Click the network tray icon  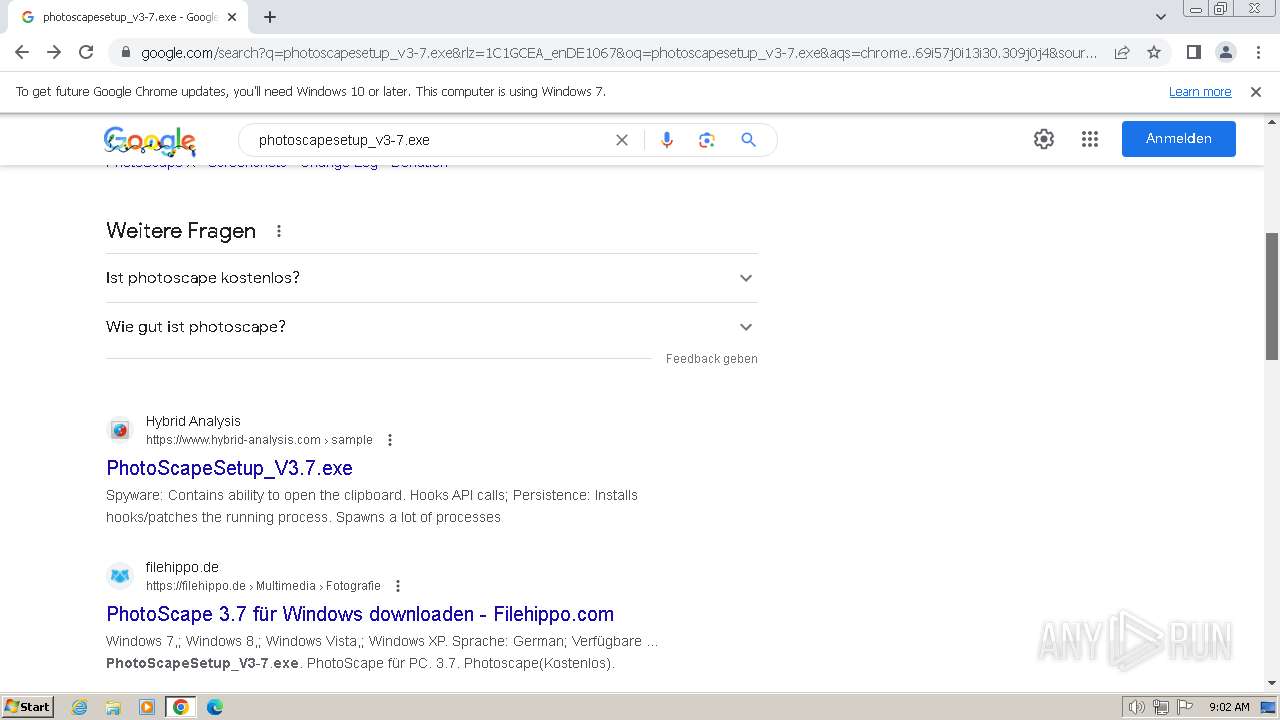tap(1161, 707)
